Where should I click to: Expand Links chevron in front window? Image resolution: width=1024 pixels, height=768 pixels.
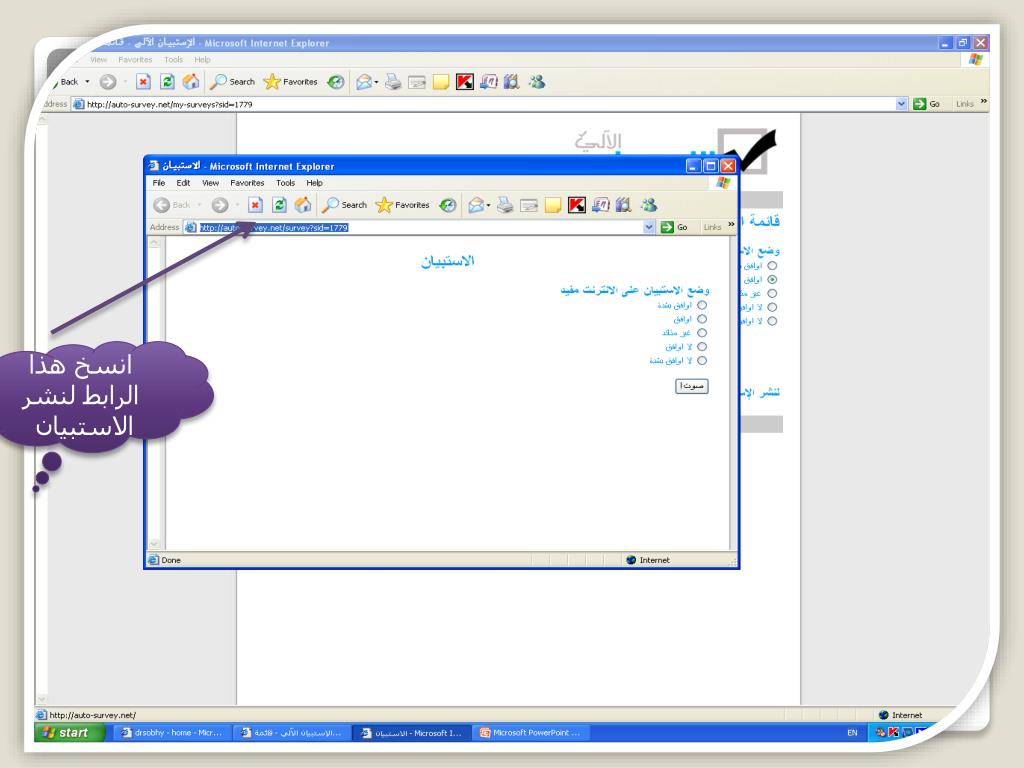pos(731,225)
